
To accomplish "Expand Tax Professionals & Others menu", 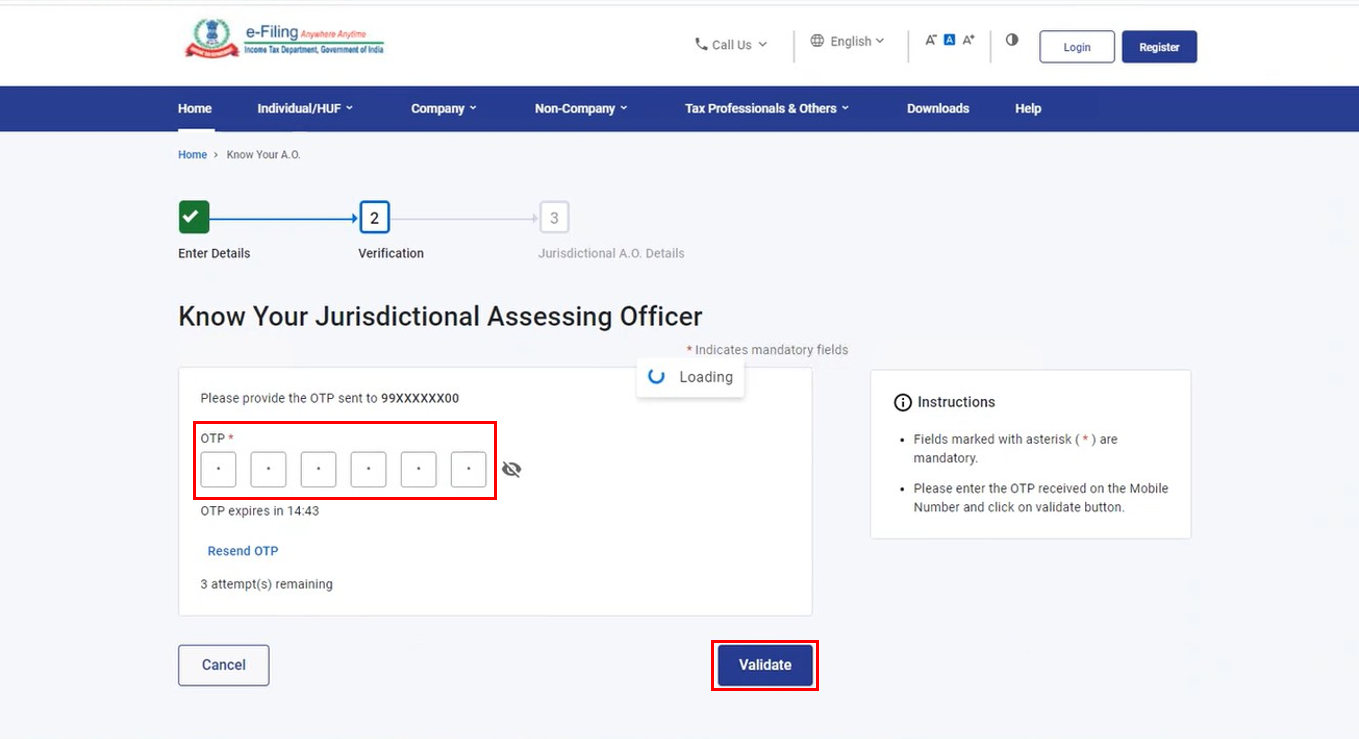I will (x=766, y=108).
